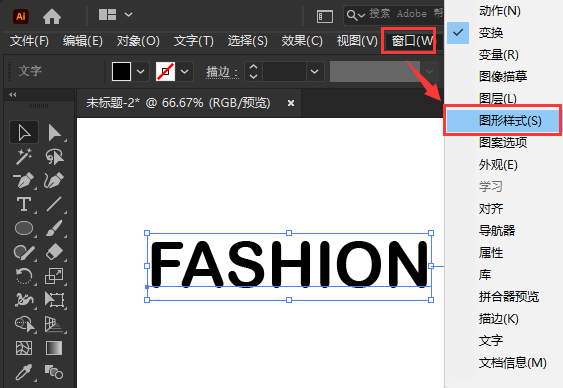Screen dimensions: 563x388
Task: Select the Pen tool
Action: (x=24, y=180)
